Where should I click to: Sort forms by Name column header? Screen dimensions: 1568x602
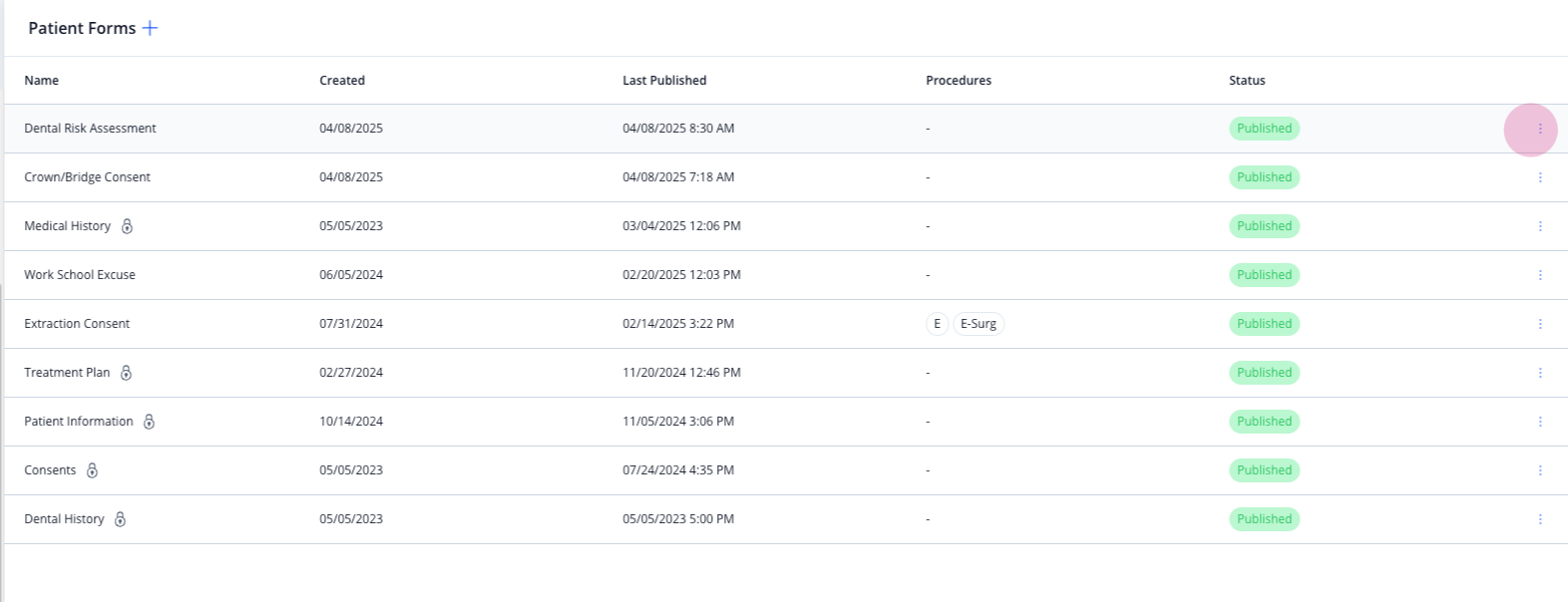click(42, 81)
